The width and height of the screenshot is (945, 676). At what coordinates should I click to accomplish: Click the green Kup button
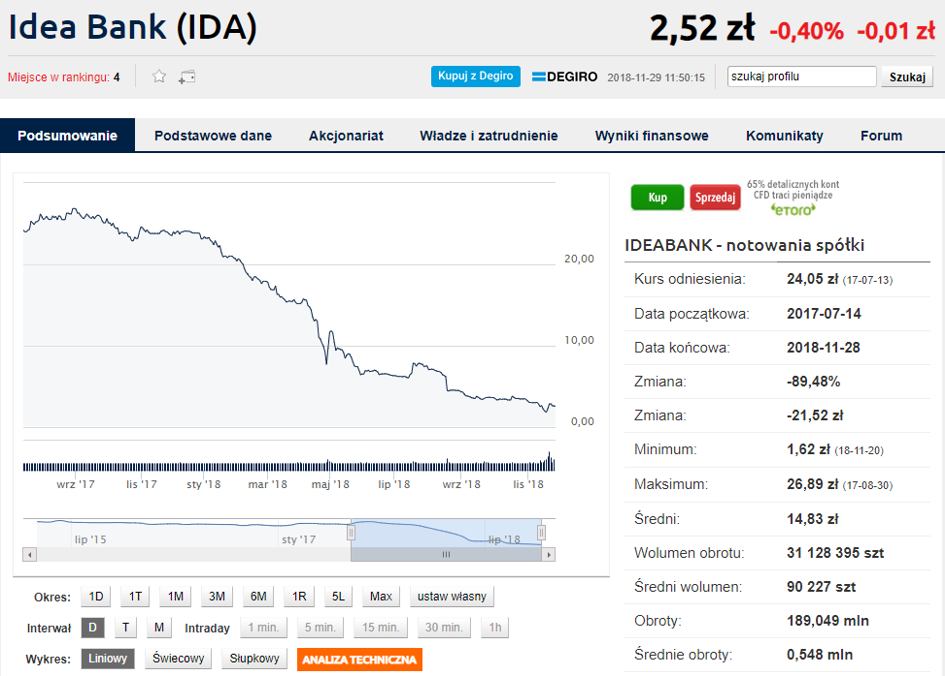tap(658, 197)
